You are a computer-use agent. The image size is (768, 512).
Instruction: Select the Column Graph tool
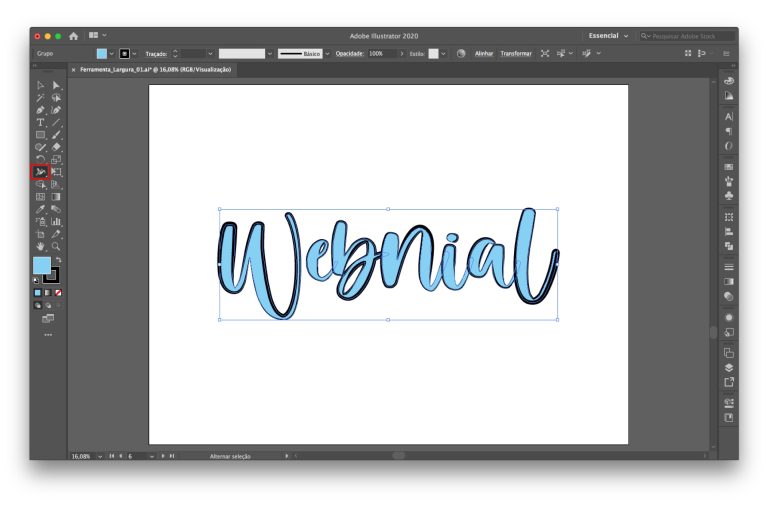pos(56,221)
